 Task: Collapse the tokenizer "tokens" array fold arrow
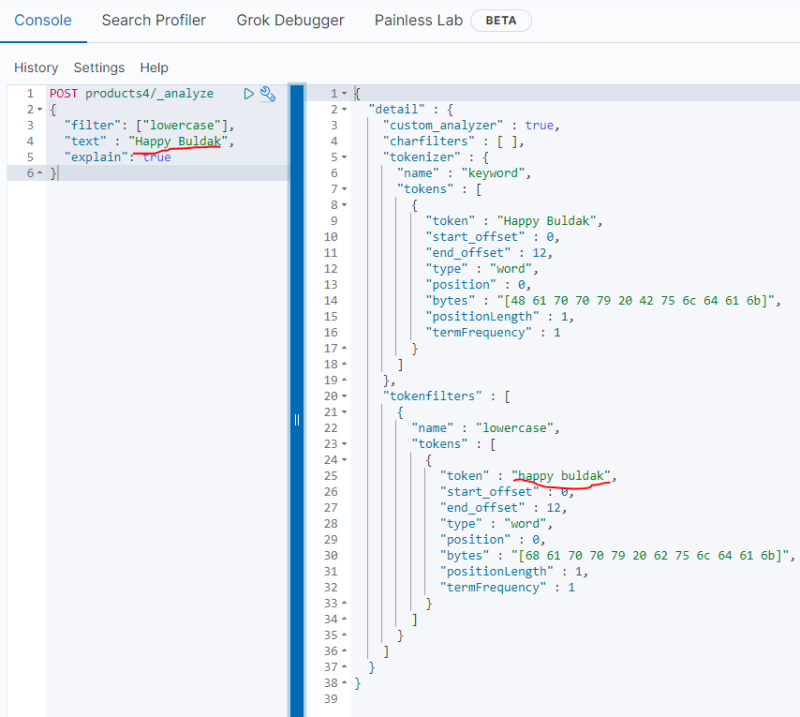344,189
